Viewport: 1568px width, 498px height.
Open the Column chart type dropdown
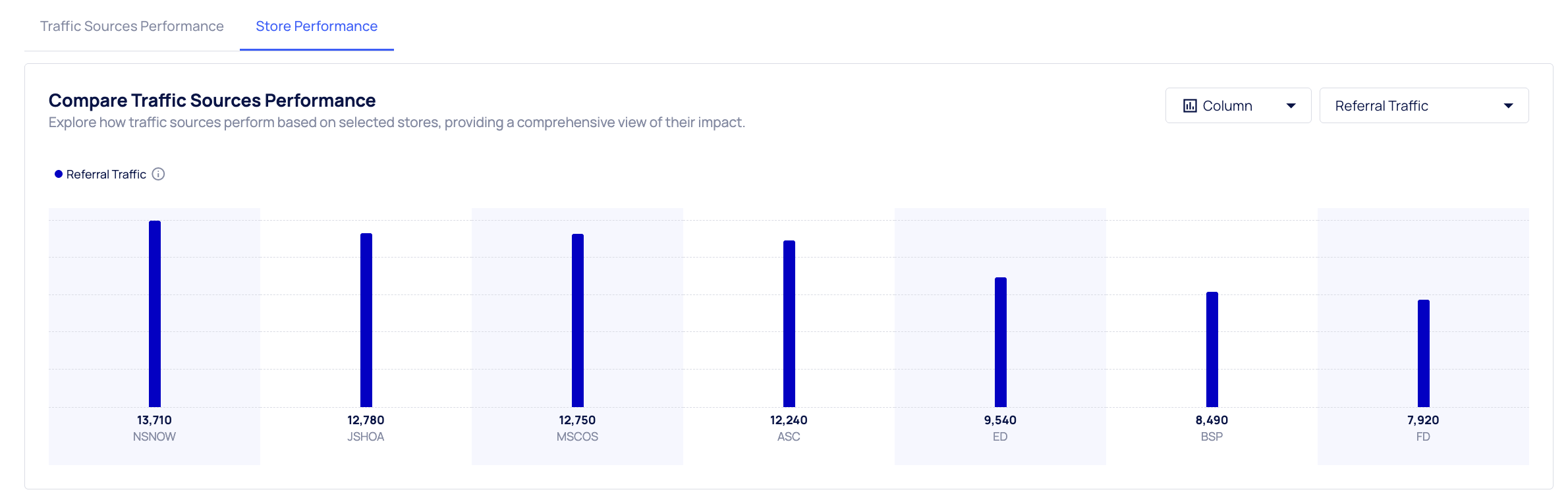pyautogui.click(x=1237, y=106)
